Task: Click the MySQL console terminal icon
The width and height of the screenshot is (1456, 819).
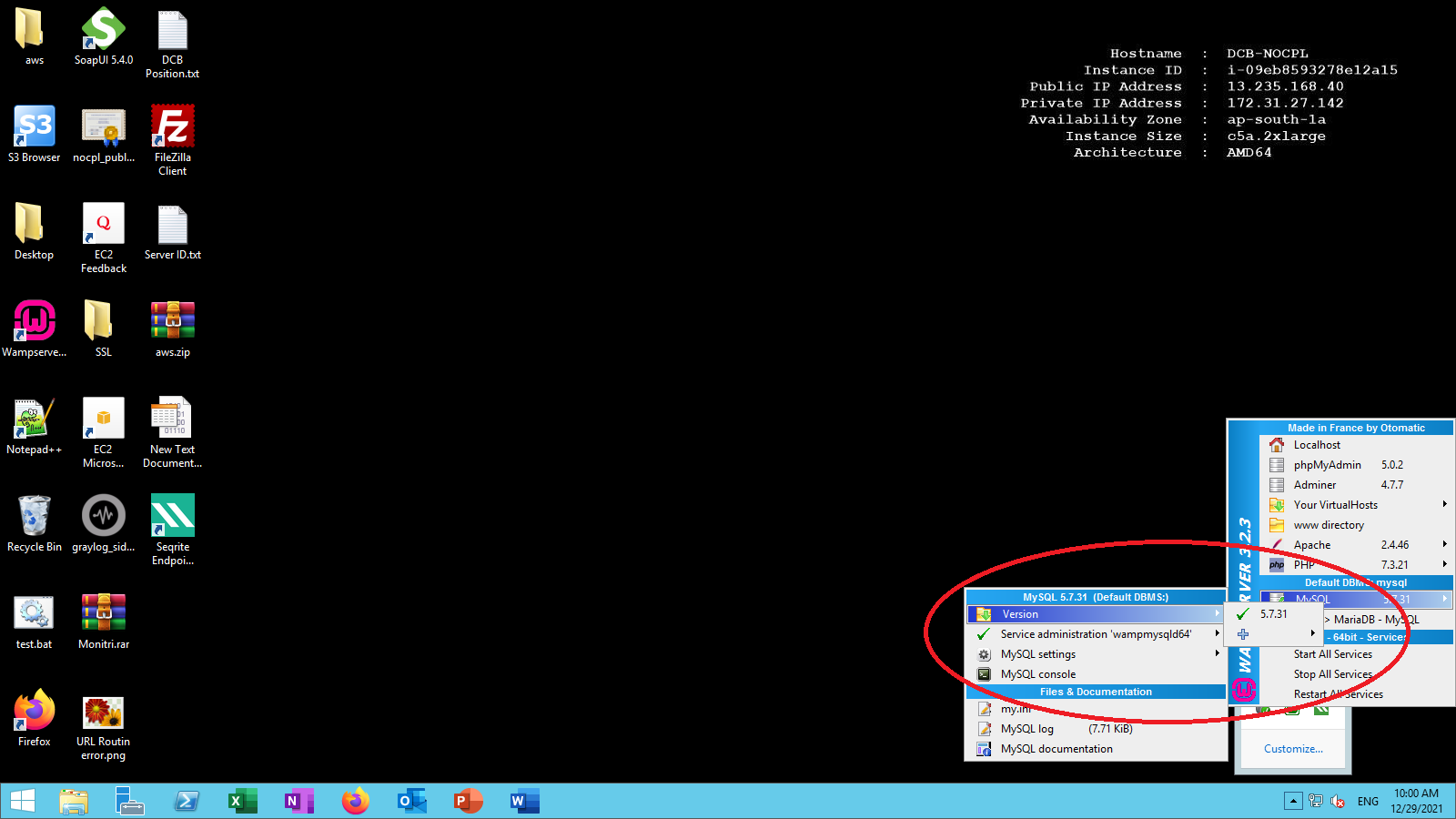Action: click(984, 674)
